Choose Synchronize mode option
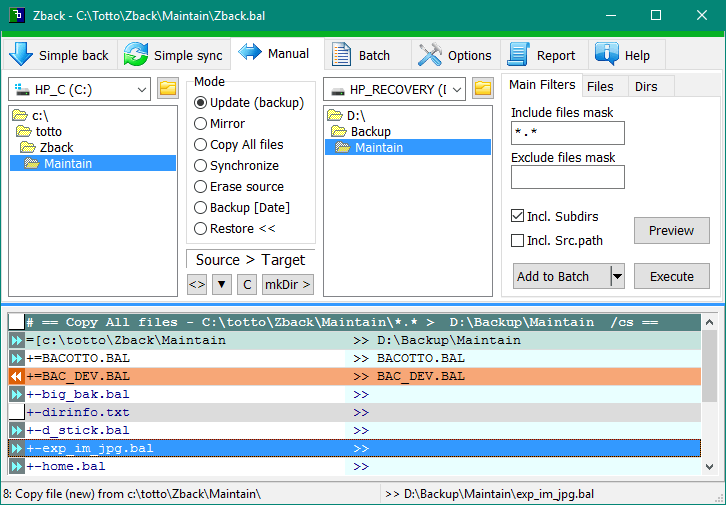Image resolution: width=726 pixels, height=505 pixels. click(201, 166)
